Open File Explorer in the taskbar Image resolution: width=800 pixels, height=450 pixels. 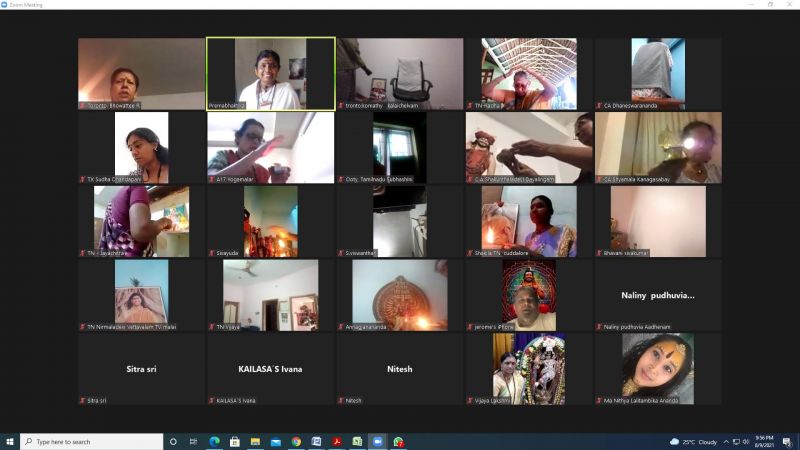click(255, 441)
